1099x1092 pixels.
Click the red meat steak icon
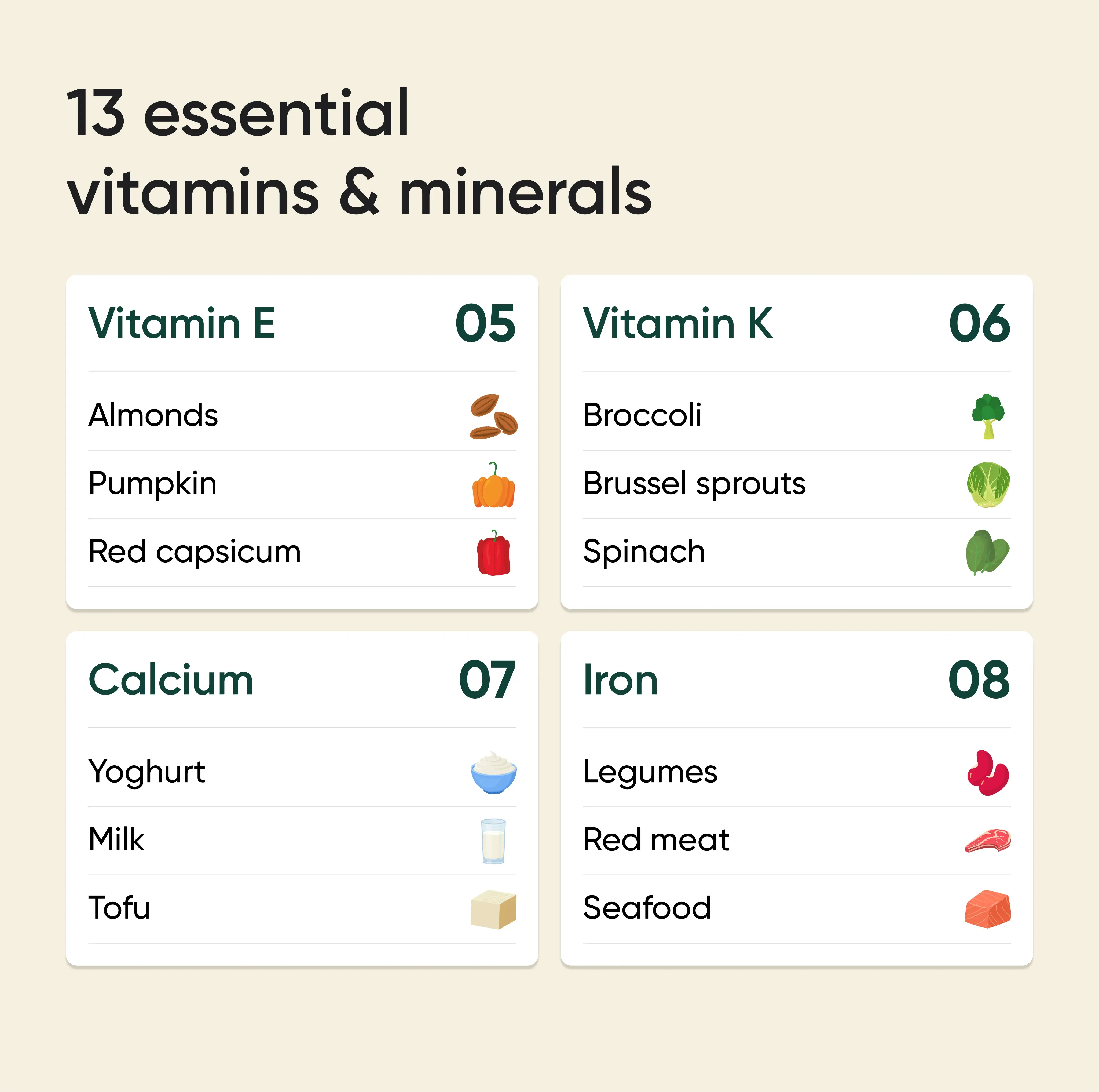click(x=987, y=841)
